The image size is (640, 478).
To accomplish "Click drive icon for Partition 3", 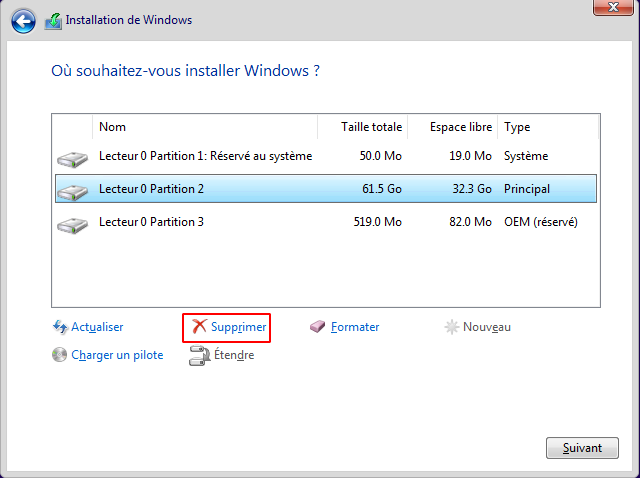I will (72, 222).
